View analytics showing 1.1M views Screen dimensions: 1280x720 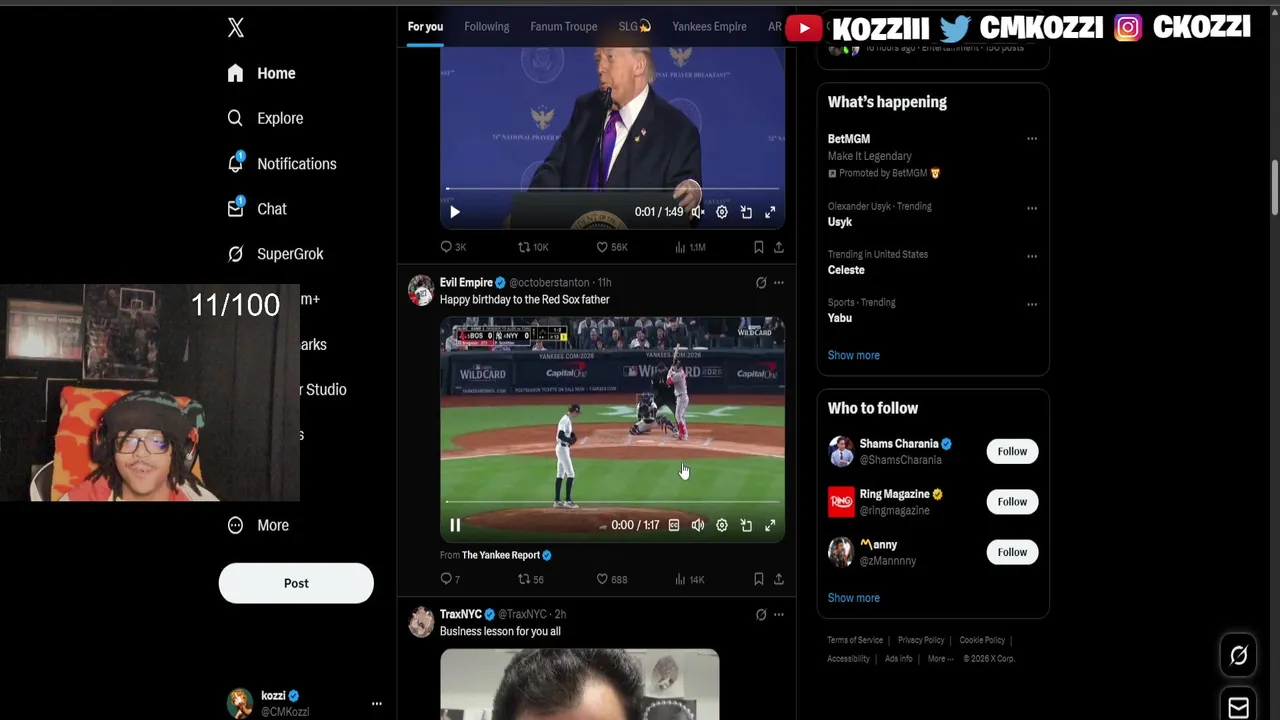tap(690, 247)
